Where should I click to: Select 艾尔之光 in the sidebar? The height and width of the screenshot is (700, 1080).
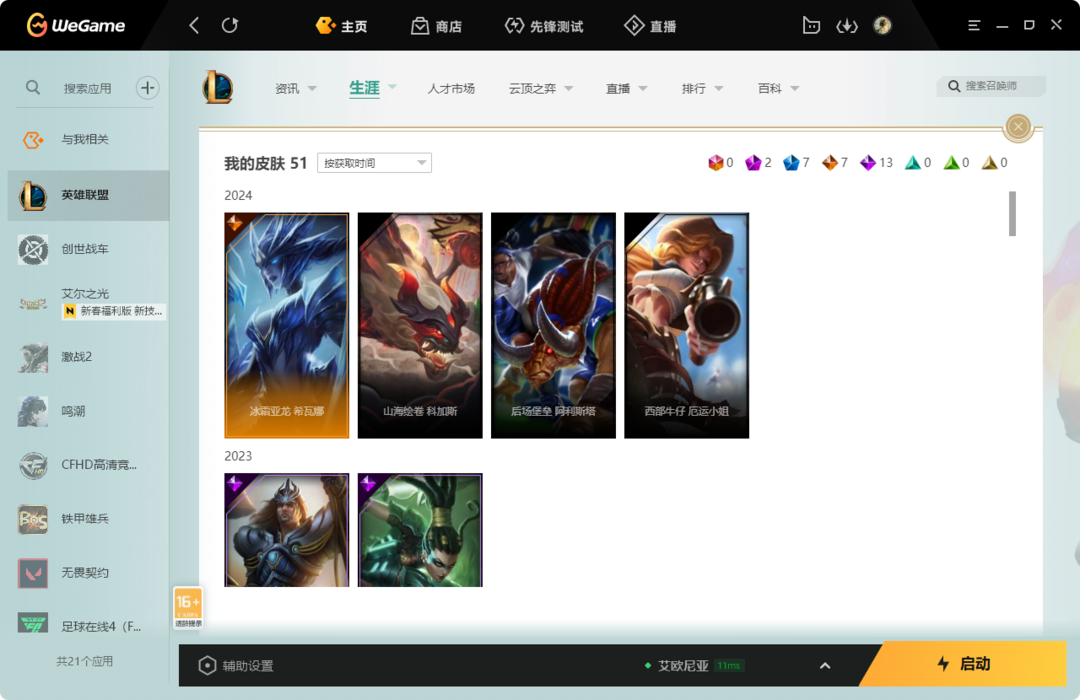[x=88, y=302]
